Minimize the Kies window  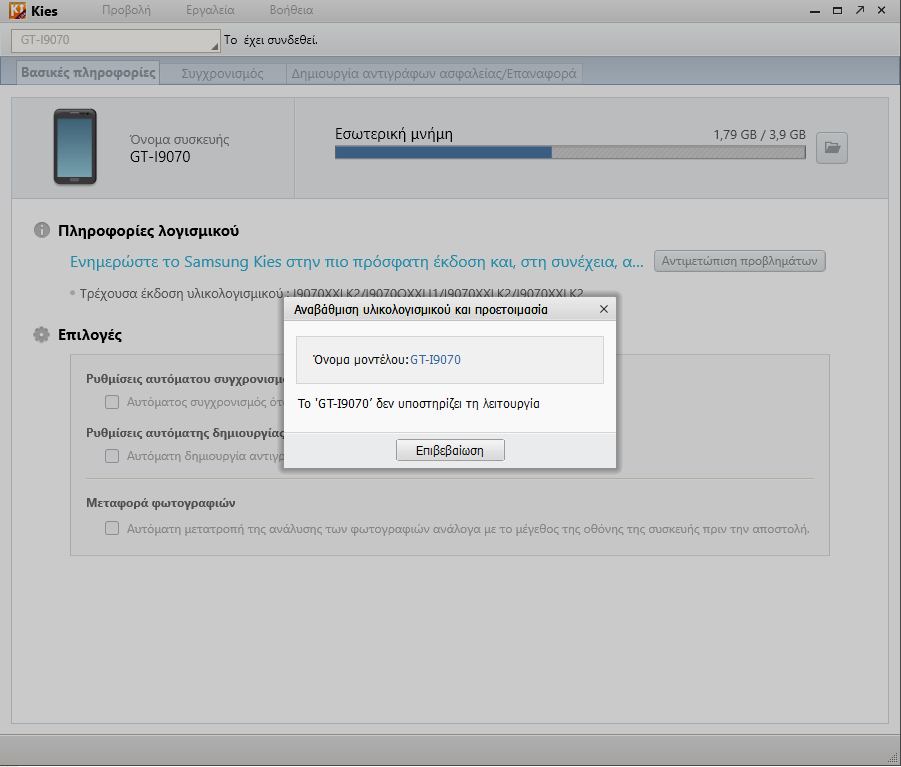(815, 11)
